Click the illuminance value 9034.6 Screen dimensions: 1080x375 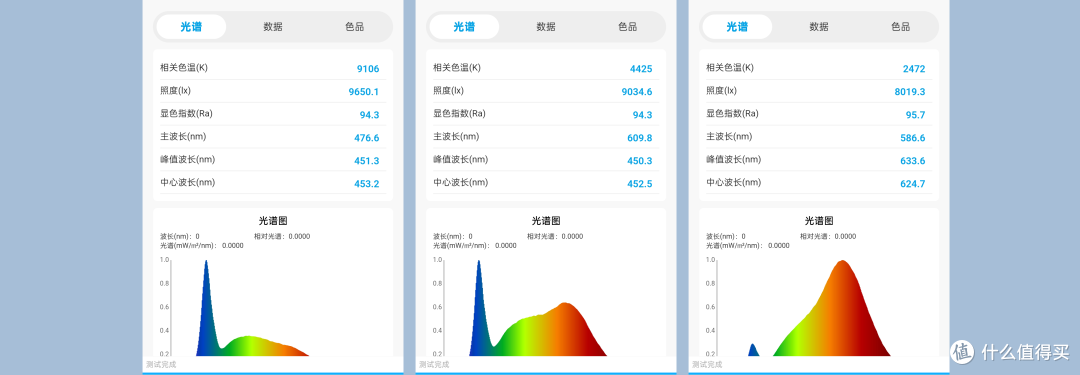point(636,92)
